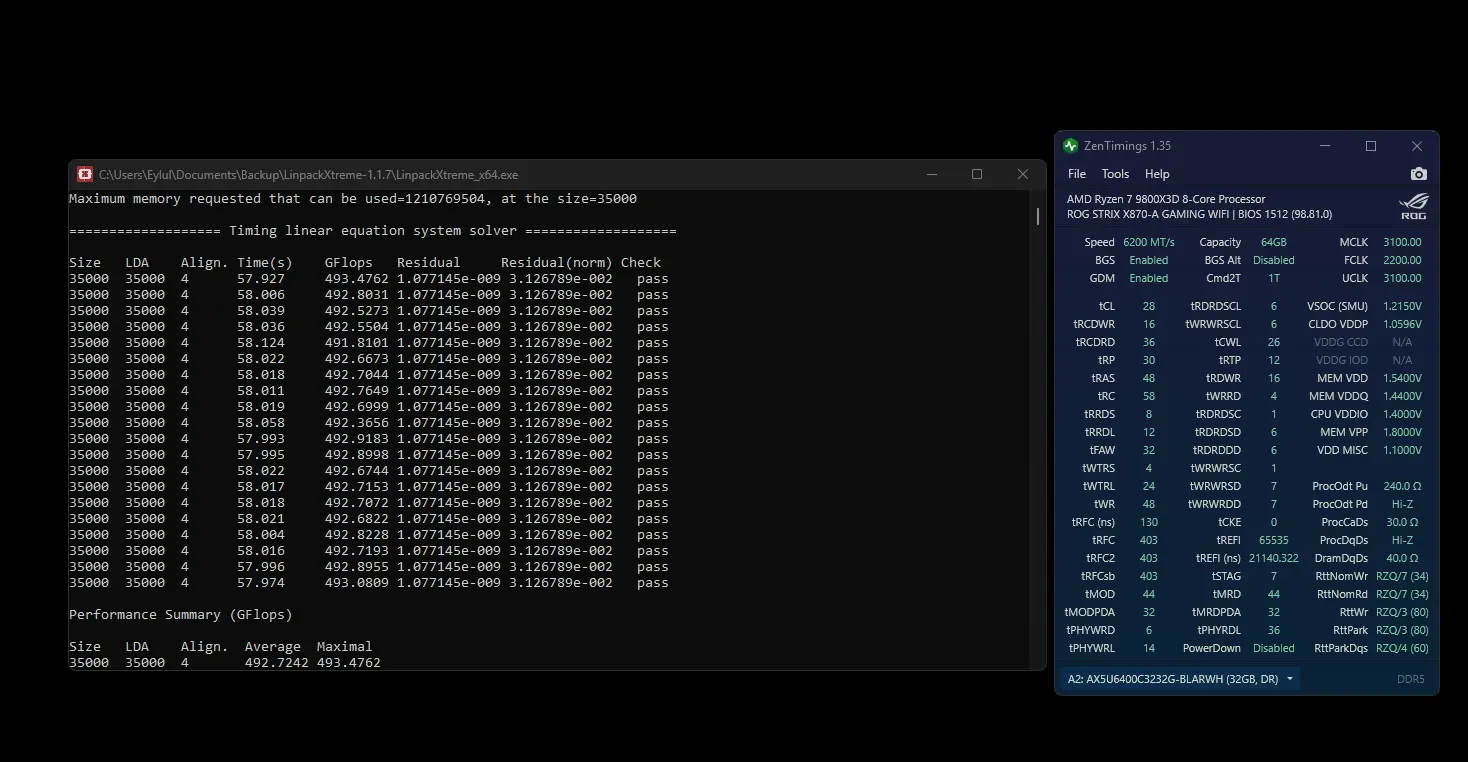Click the GFlops value 493.0809 in console
Viewport: 1468px width, 762px height.
tap(357, 583)
